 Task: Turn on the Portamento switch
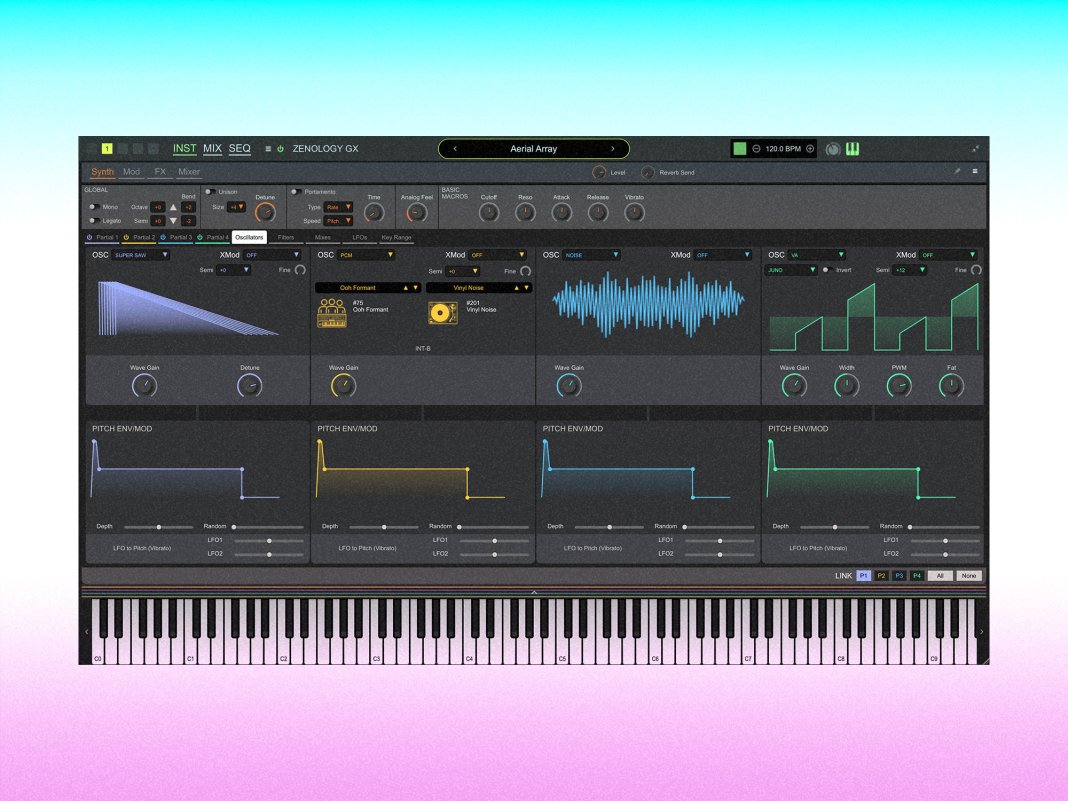point(296,191)
